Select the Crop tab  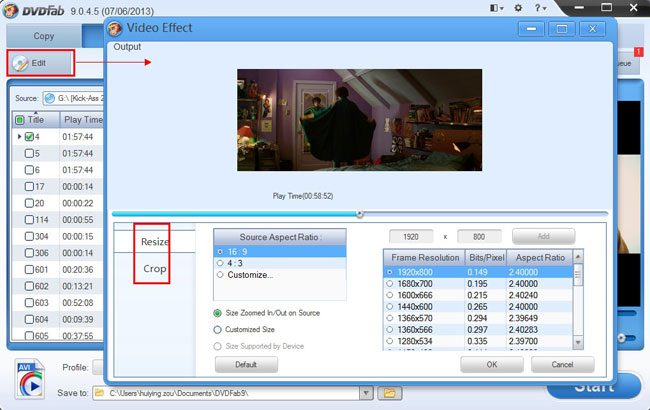tap(154, 269)
